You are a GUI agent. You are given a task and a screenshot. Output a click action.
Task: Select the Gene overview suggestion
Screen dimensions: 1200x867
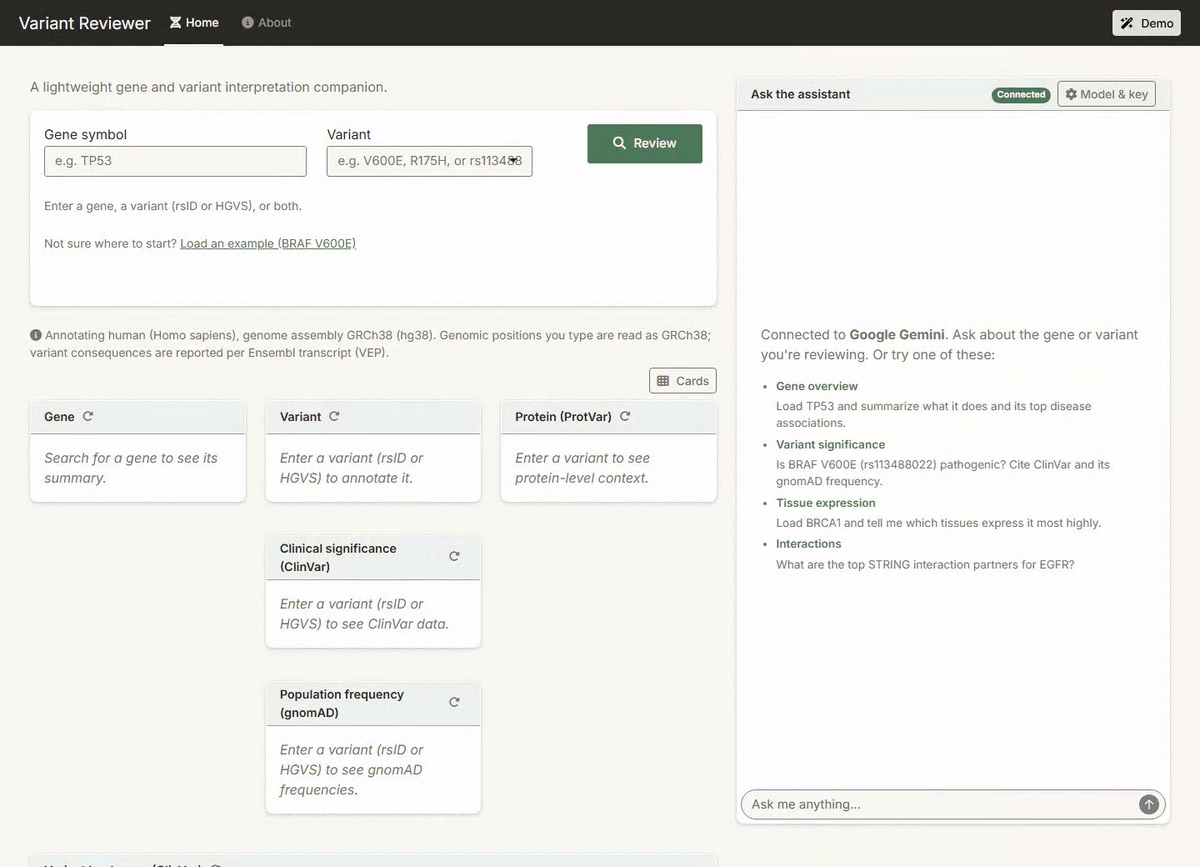tap(817, 386)
